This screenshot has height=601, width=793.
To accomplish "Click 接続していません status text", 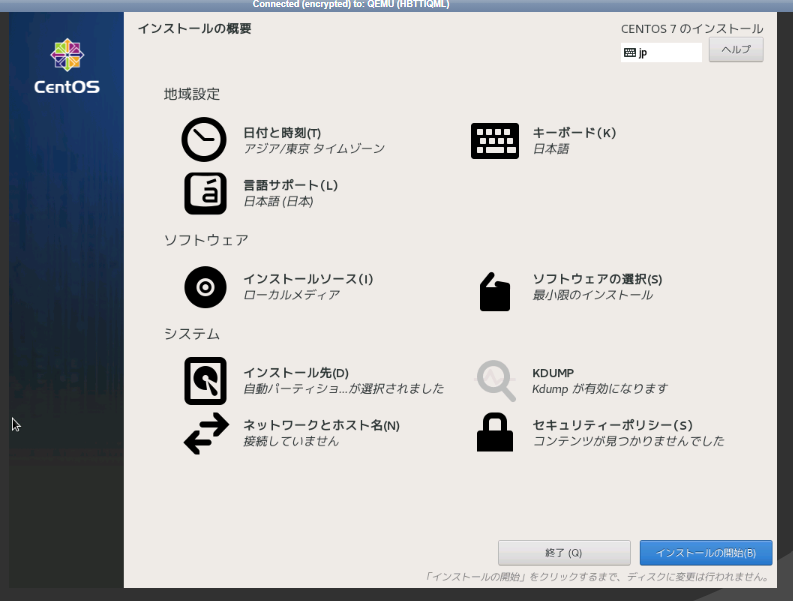I will point(291,441).
